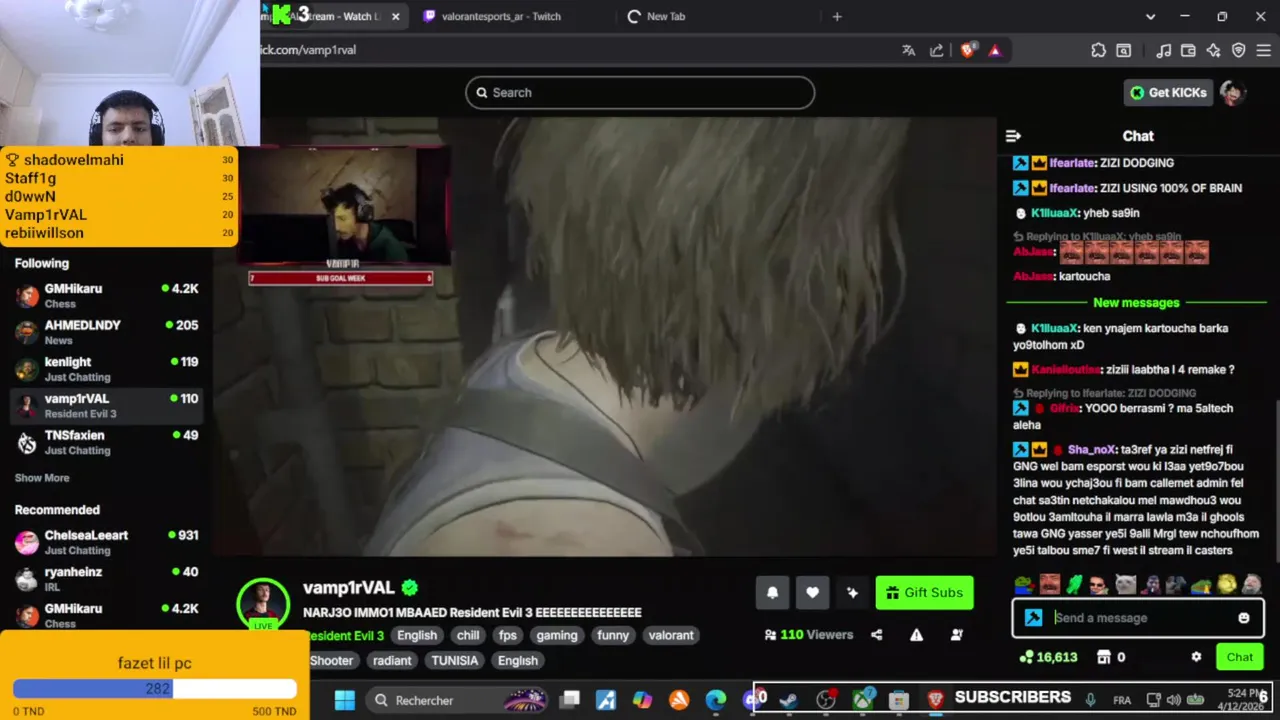
Task: Open chat settings gear icon
Action: 1196,657
